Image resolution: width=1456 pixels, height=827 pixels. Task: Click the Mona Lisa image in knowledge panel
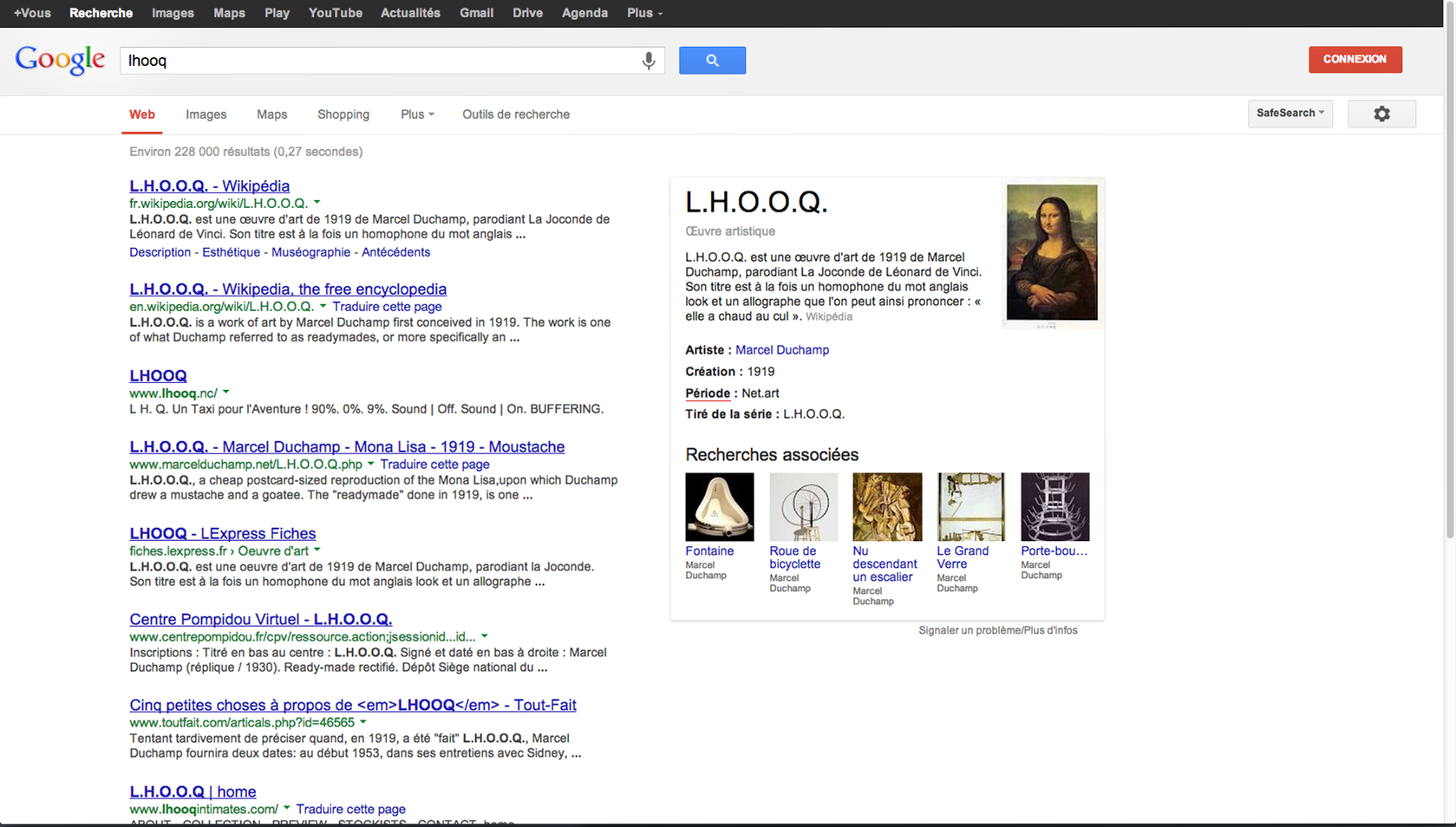coord(1051,252)
